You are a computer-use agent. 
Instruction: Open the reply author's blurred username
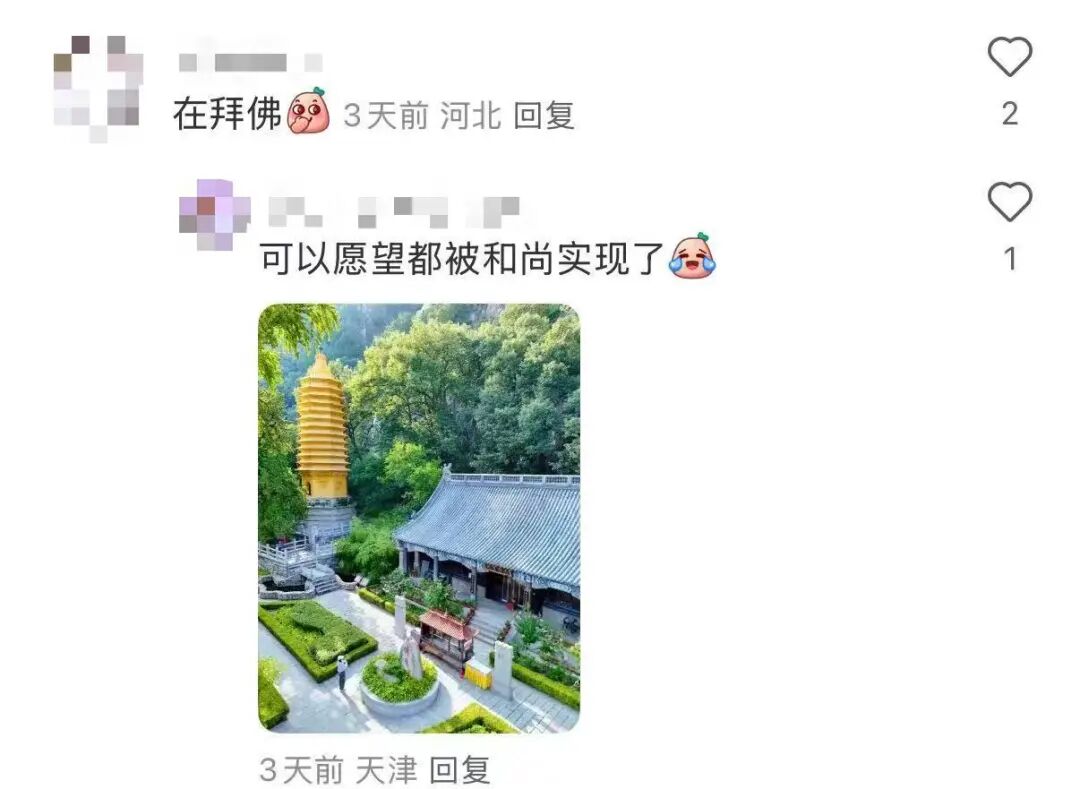pyautogui.click(x=393, y=211)
